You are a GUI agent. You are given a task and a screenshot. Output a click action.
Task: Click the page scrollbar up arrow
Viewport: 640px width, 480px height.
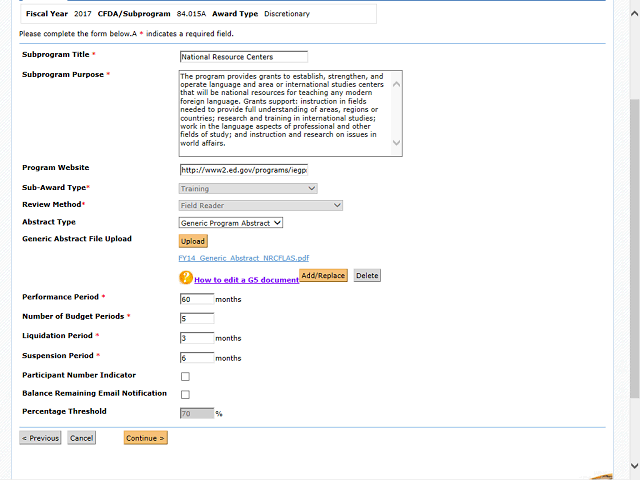click(634, 14)
